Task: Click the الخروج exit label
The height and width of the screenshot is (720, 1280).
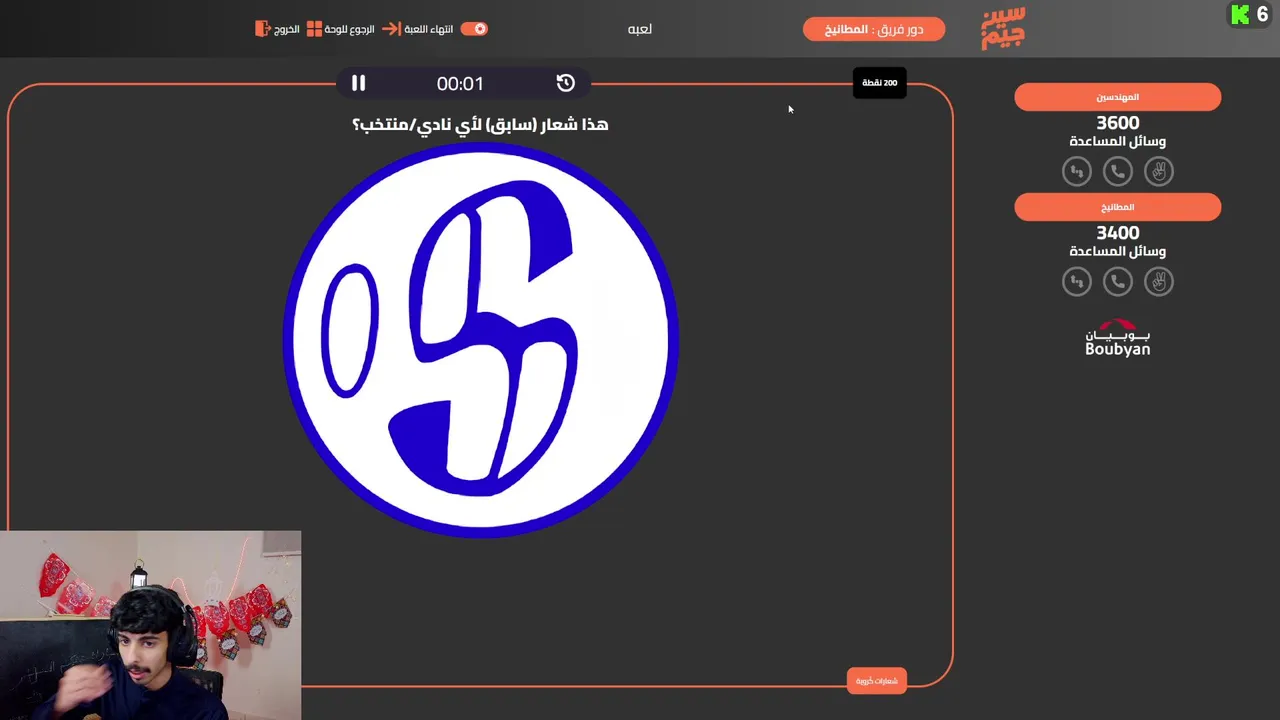Action: 287,29
